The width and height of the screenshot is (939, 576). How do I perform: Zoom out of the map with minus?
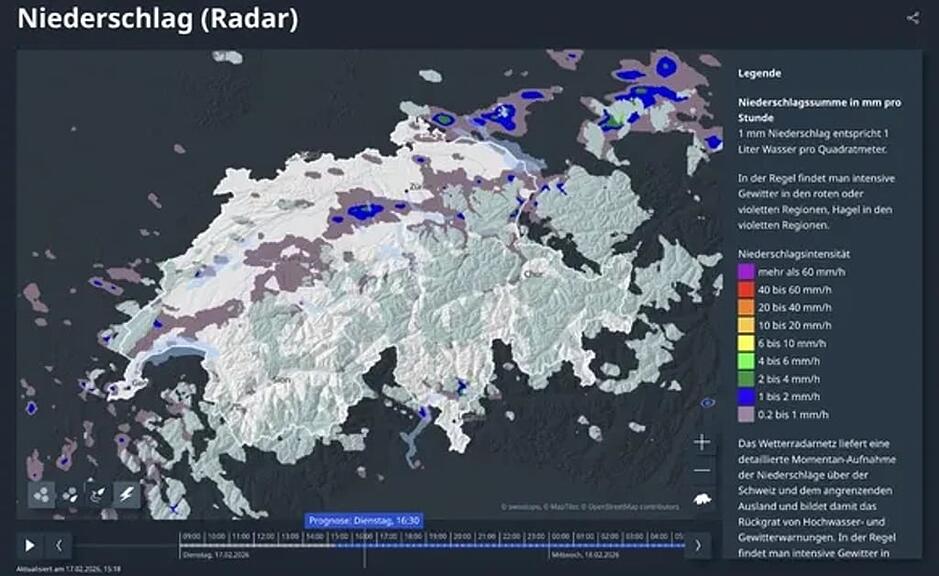pyautogui.click(x=703, y=470)
